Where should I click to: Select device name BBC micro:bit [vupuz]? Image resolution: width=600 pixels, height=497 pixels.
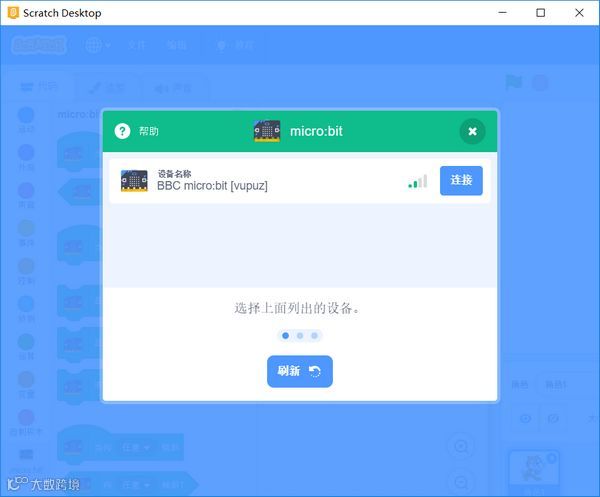click(x=212, y=186)
